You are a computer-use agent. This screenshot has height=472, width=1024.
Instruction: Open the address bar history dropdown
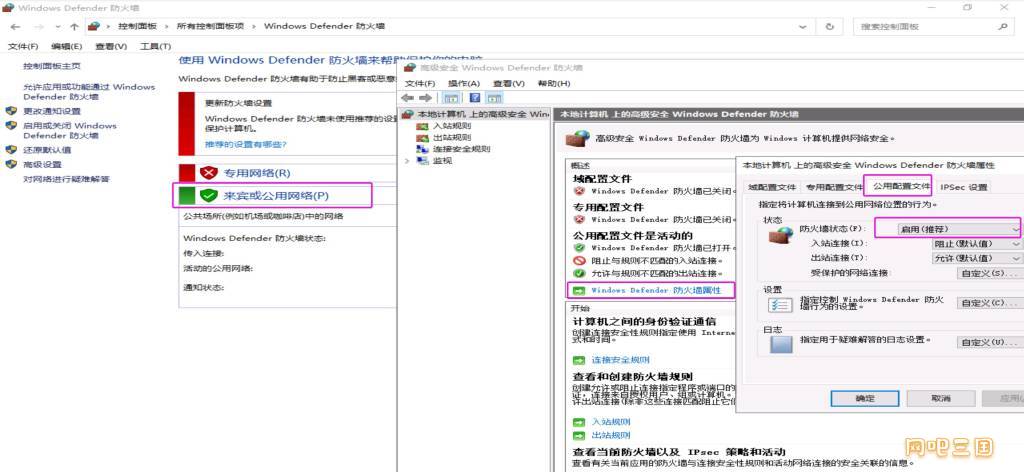point(803,27)
